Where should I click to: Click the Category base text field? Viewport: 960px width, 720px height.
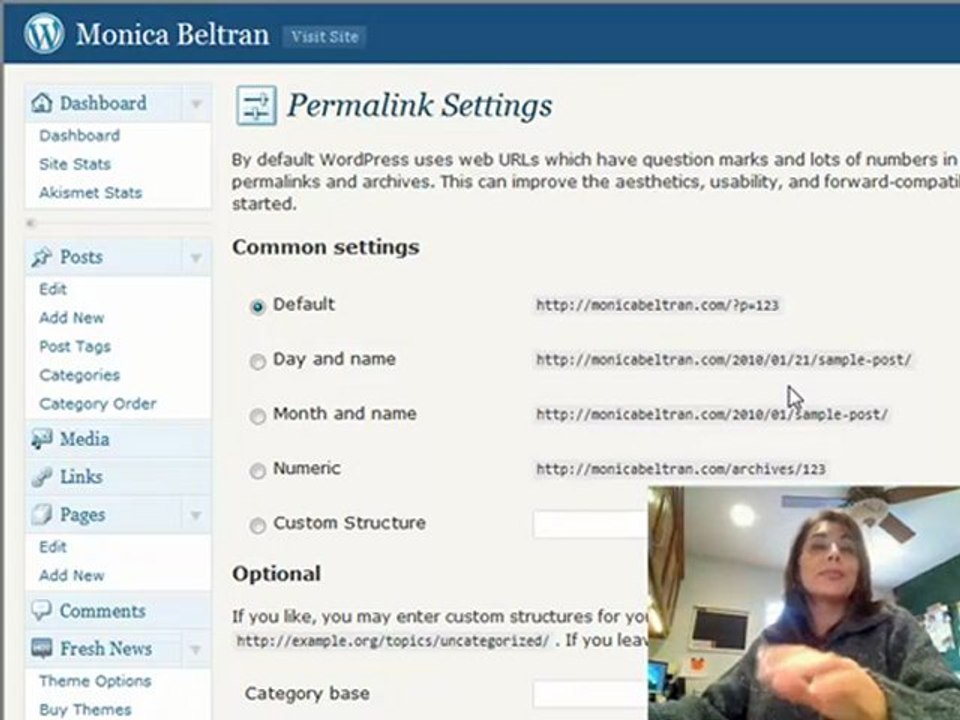tap(591, 694)
